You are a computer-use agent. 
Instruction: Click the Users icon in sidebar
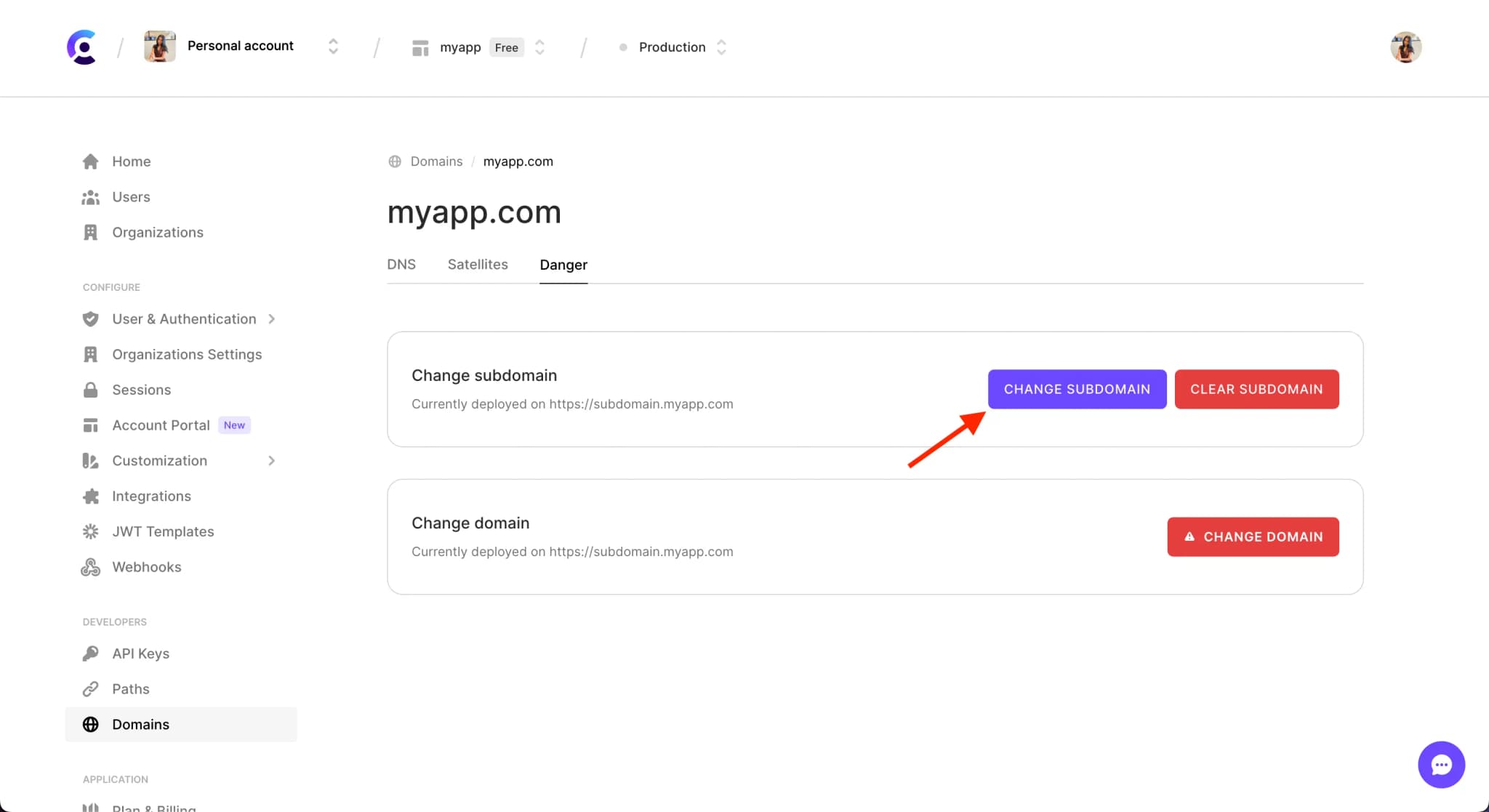[91, 196]
